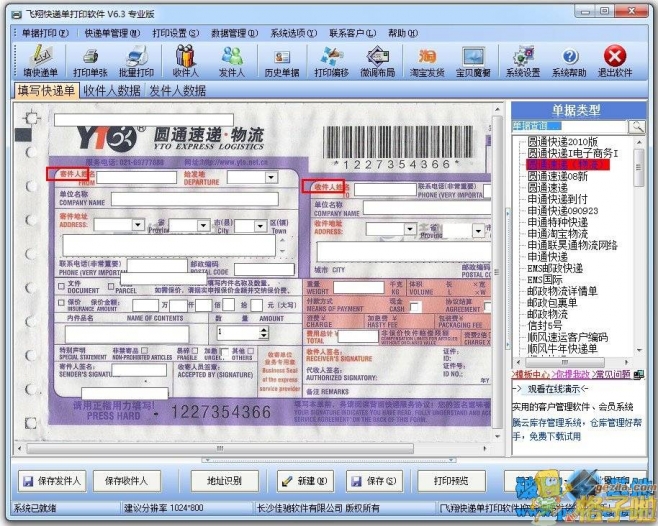
Task: Click the 地址识别 button
Action: pyautogui.click(x=224, y=481)
